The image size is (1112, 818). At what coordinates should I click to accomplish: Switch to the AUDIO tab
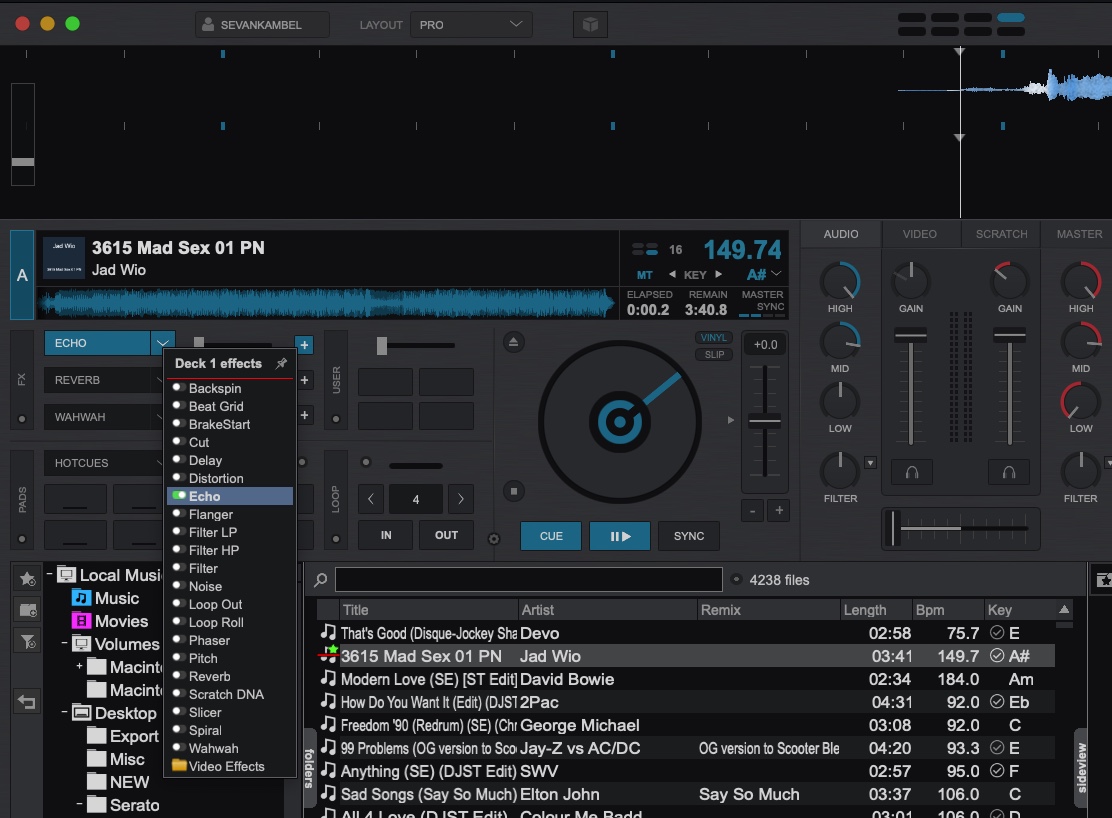841,234
